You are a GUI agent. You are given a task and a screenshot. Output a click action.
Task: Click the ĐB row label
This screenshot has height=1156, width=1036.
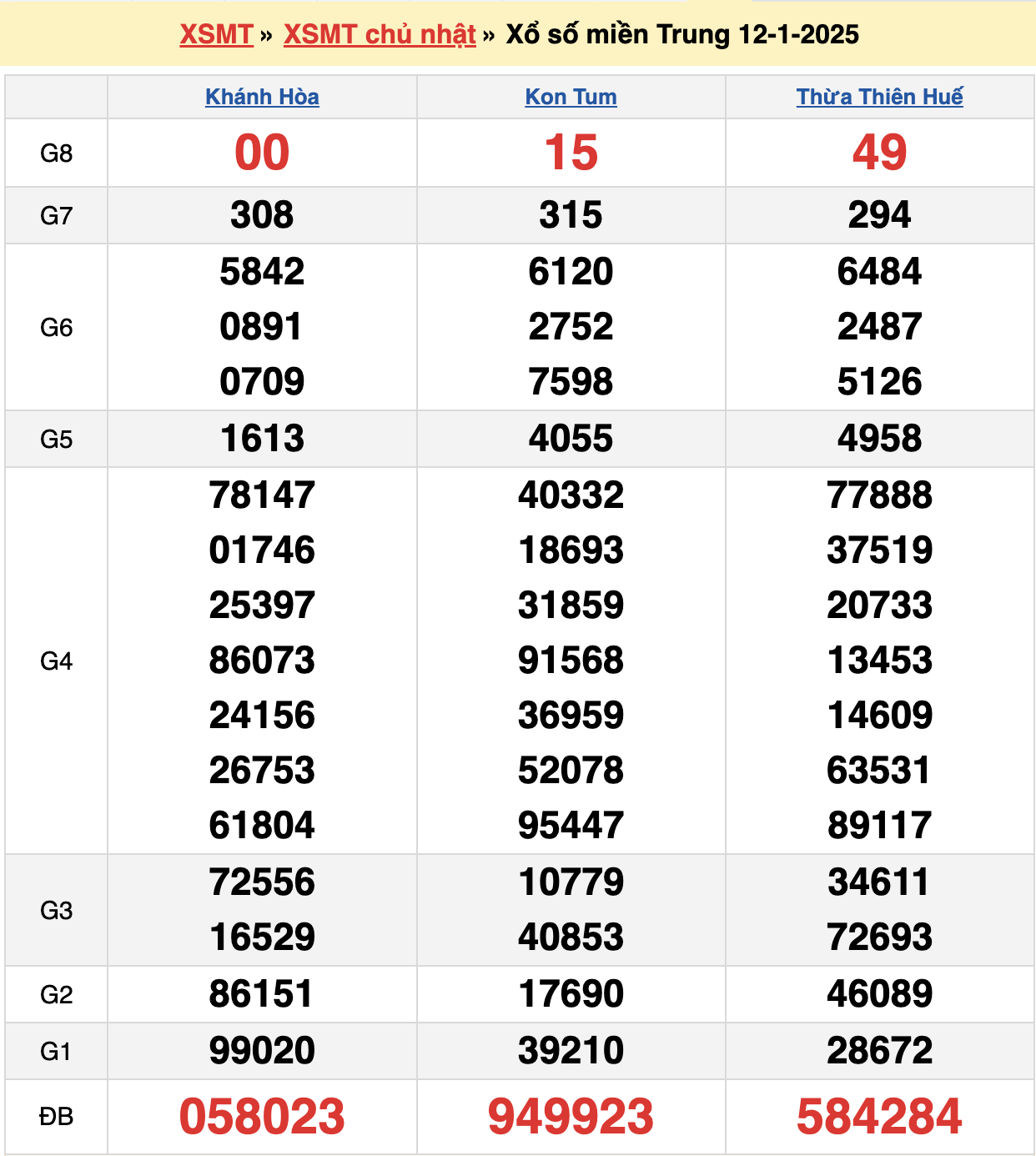click(56, 1117)
